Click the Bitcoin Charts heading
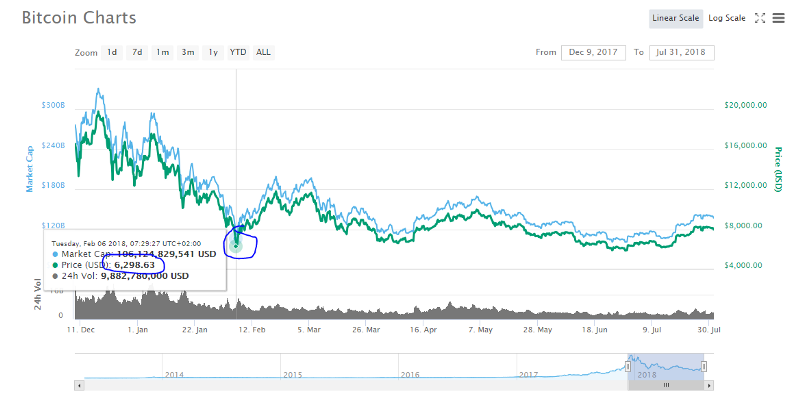Viewport: 800px width, 400px height. (x=79, y=18)
